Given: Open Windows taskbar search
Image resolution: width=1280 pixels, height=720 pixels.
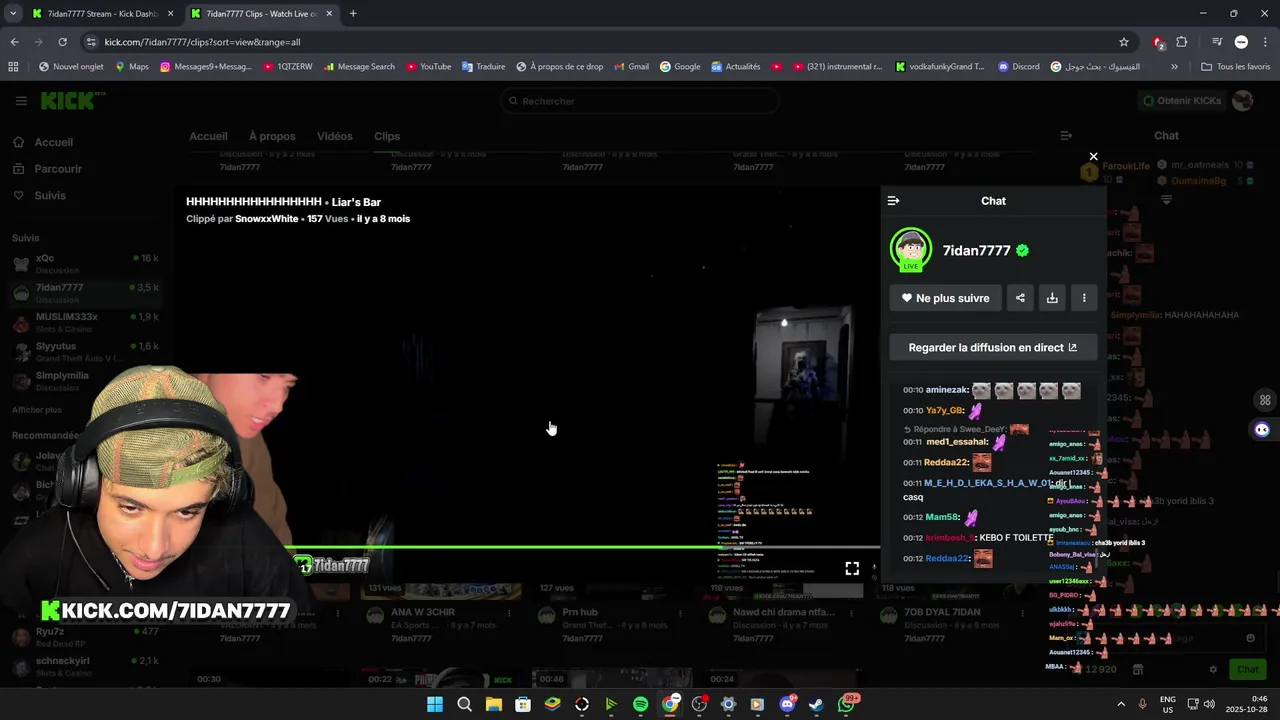Looking at the screenshot, I should (x=464, y=704).
